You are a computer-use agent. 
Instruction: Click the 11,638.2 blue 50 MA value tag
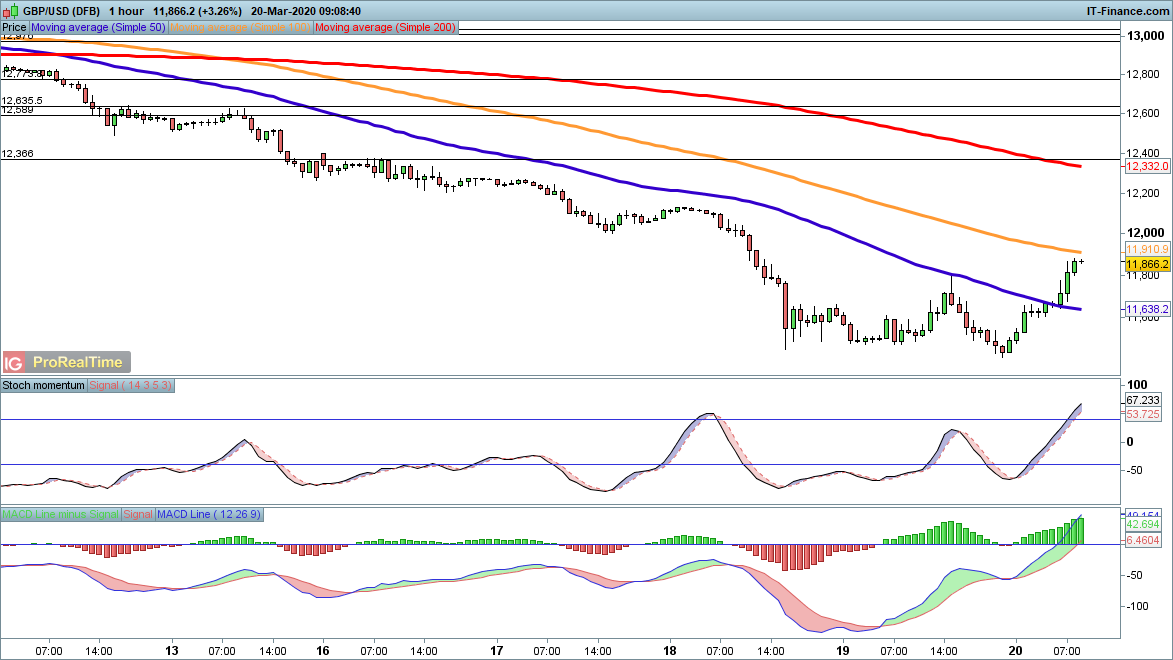coord(1147,309)
